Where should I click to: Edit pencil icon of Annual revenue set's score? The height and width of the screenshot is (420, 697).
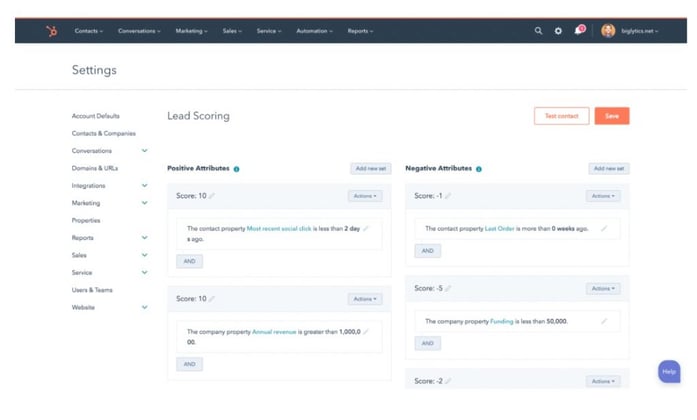click(212, 299)
